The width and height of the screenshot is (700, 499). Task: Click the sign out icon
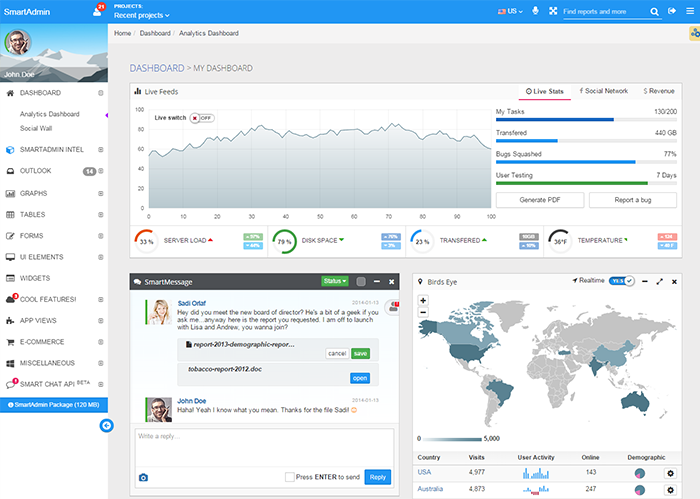click(x=671, y=12)
